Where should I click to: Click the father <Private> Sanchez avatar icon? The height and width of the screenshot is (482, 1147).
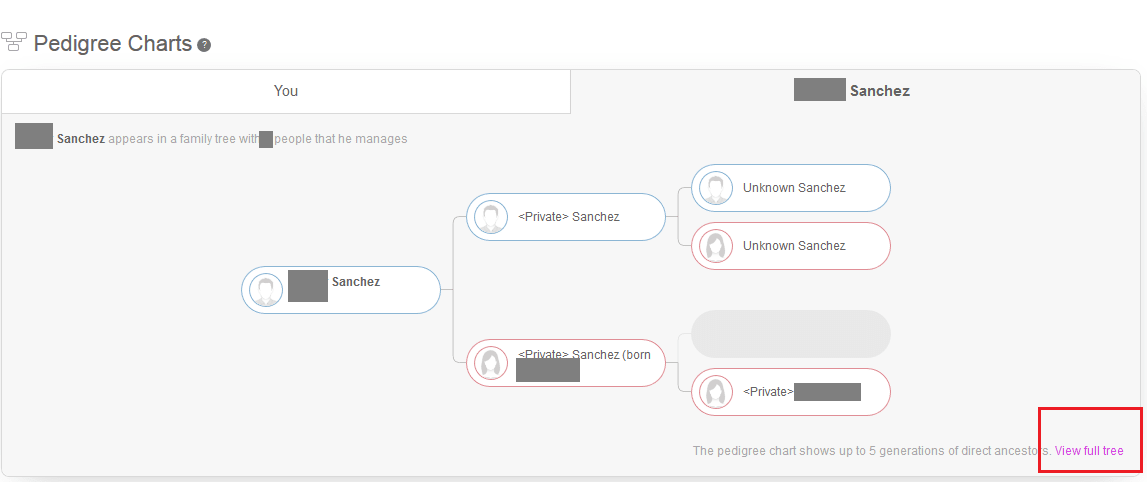click(x=491, y=217)
